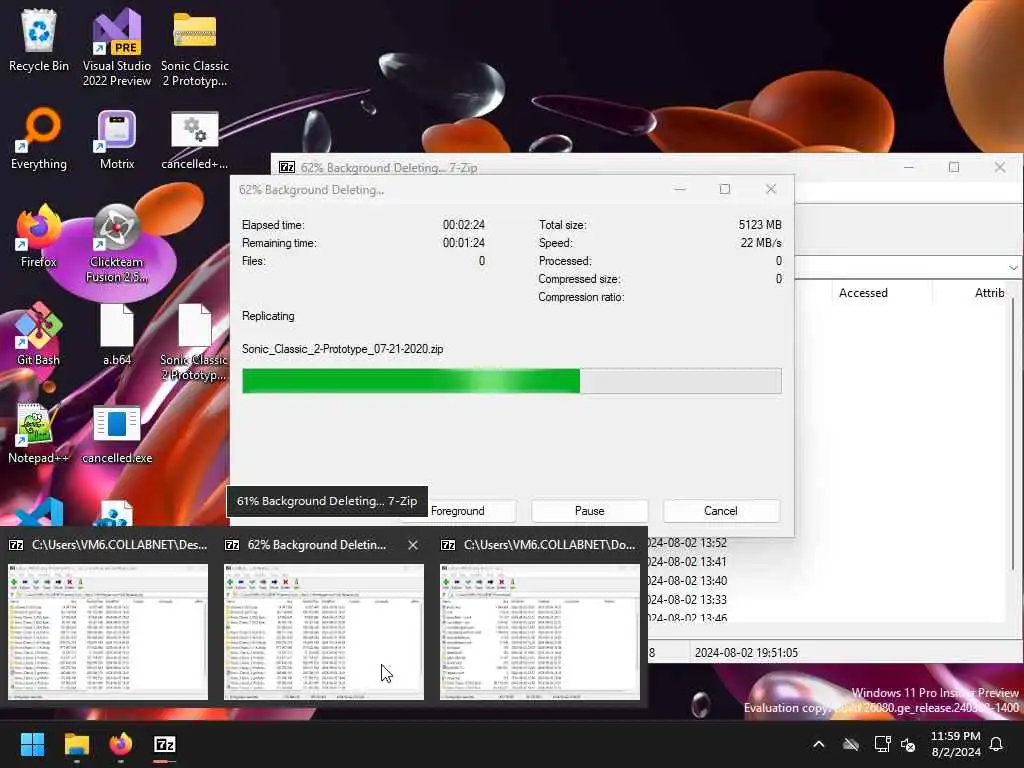This screenshot has height=768, width=1024.
Task: Select the a.b64 file icon
Action: click(x=117, y=334)
